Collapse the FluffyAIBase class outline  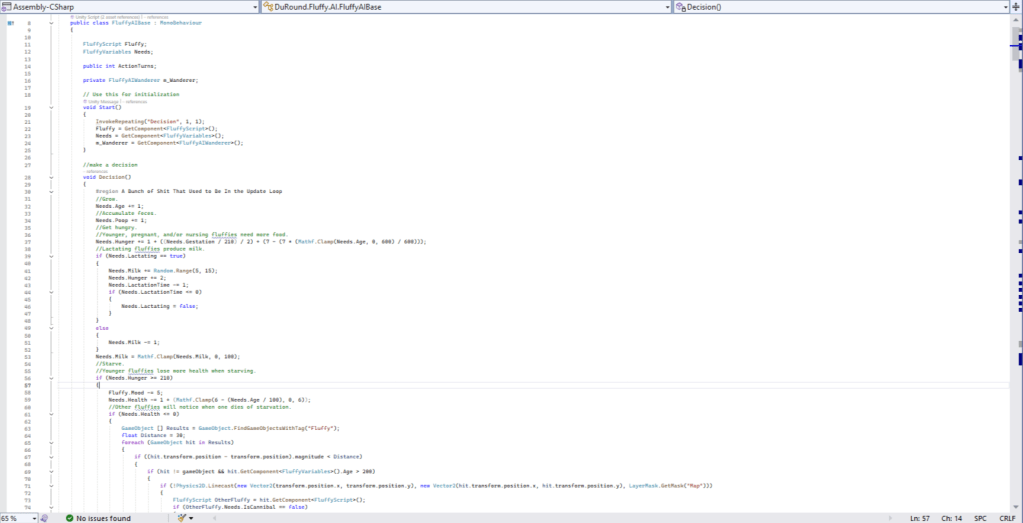point(53,22)
